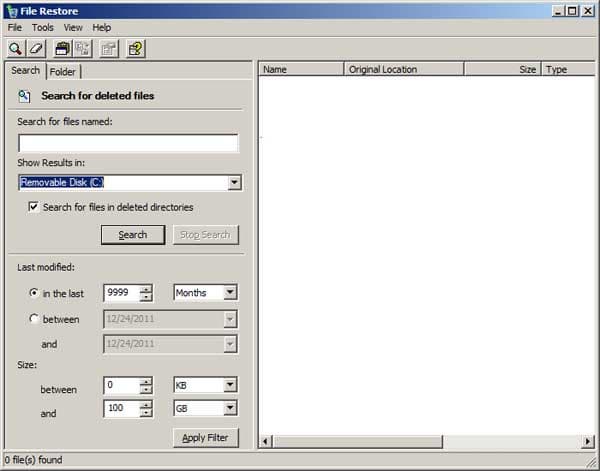Viewport: 600px width, 471px height.
Task: Click the minimum size field showing 0
Action: click(x=121, y=385)
